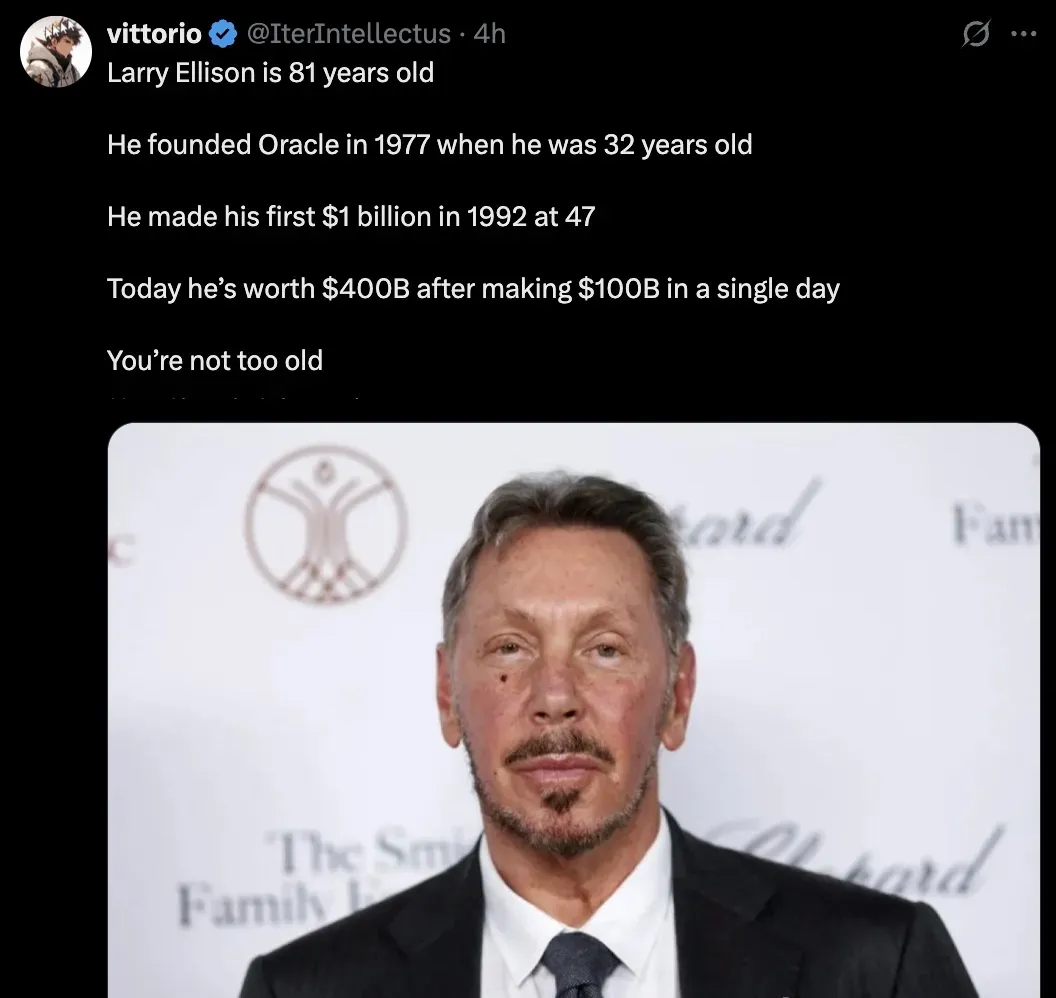The height and width of the screenshot is (998, 1056).
Task: Open Grok analysis of this post
Action: click(974, 33)
